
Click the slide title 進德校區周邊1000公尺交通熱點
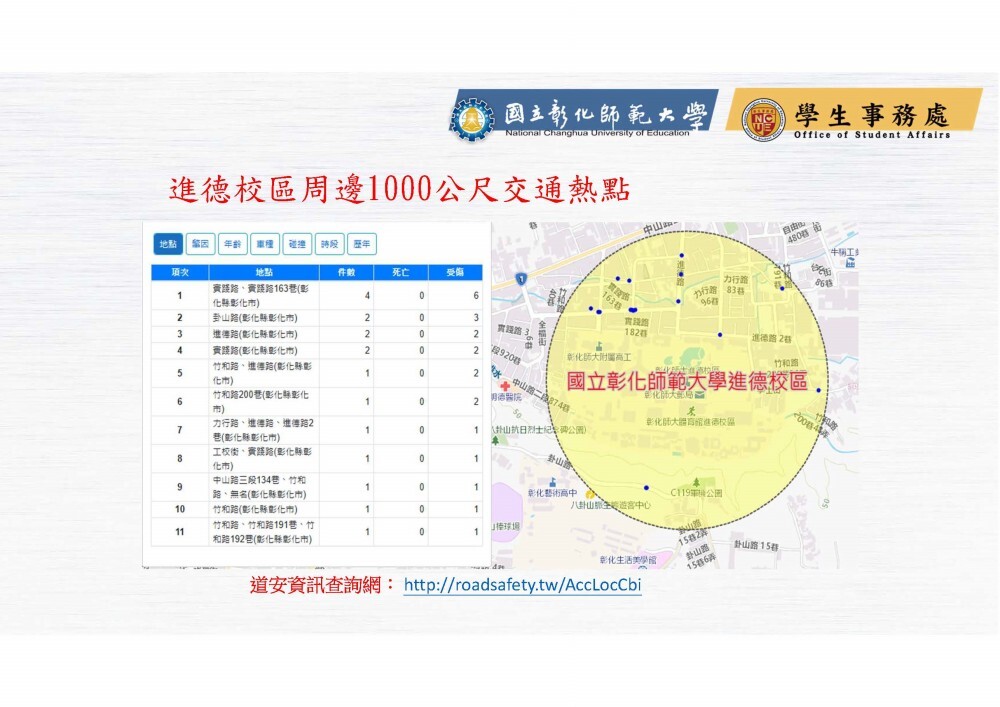tap(400, 189)
